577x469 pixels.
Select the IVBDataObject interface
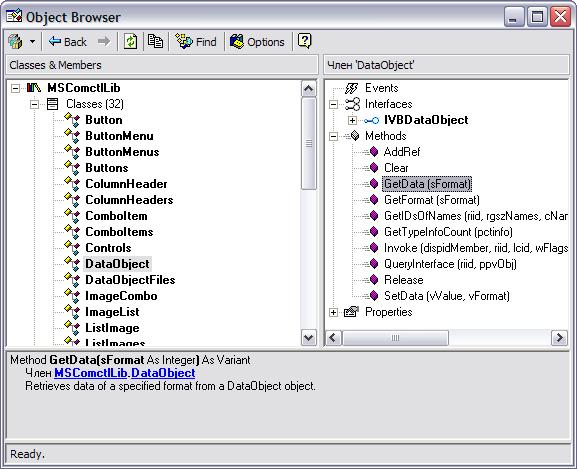pos(426,120)
